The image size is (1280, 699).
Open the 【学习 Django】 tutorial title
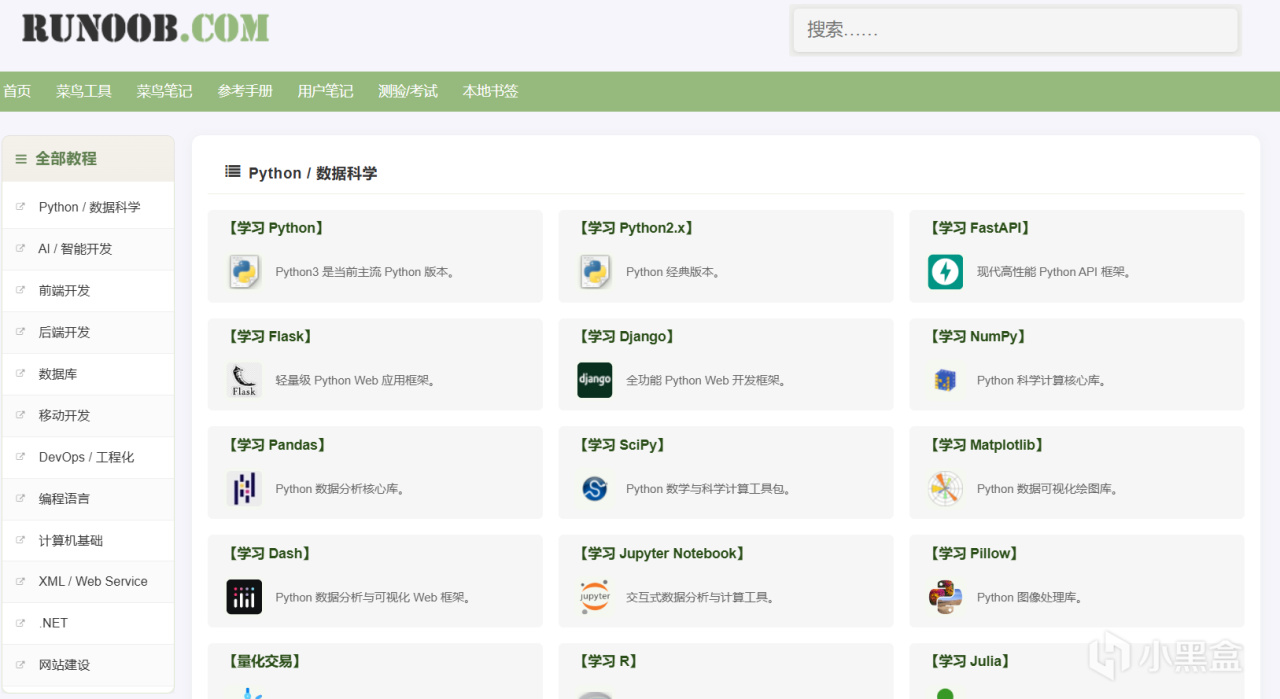(x=627, y=336)
